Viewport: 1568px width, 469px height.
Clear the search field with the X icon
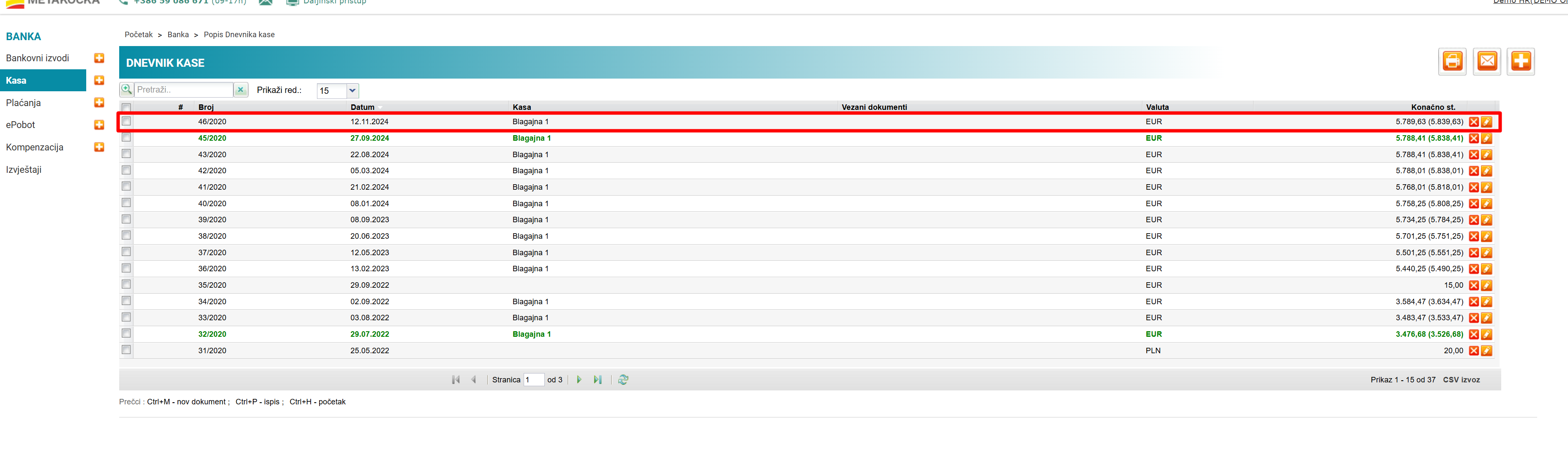click(x=241, y=90)
